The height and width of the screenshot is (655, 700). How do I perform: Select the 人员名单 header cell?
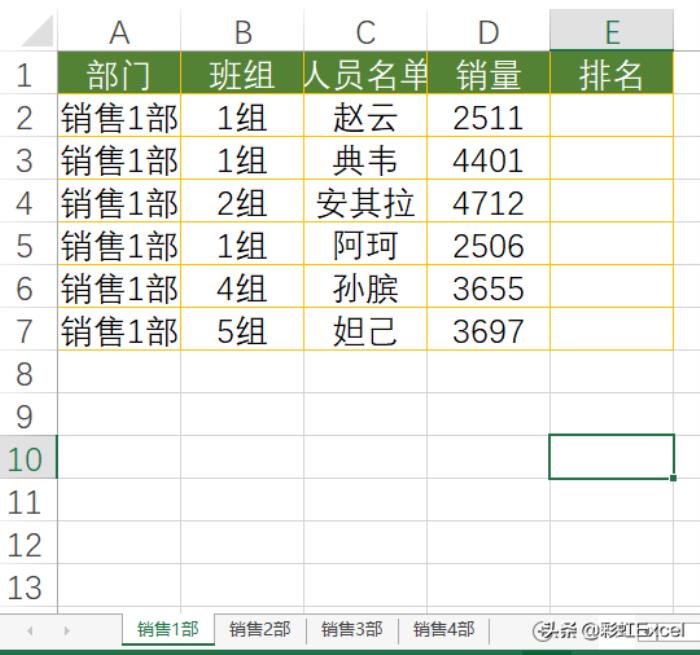(x=365, y=75)
